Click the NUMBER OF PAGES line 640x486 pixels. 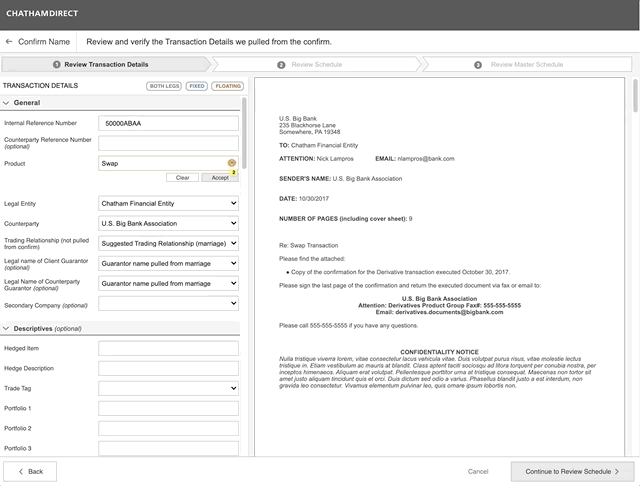coord(345,219)
